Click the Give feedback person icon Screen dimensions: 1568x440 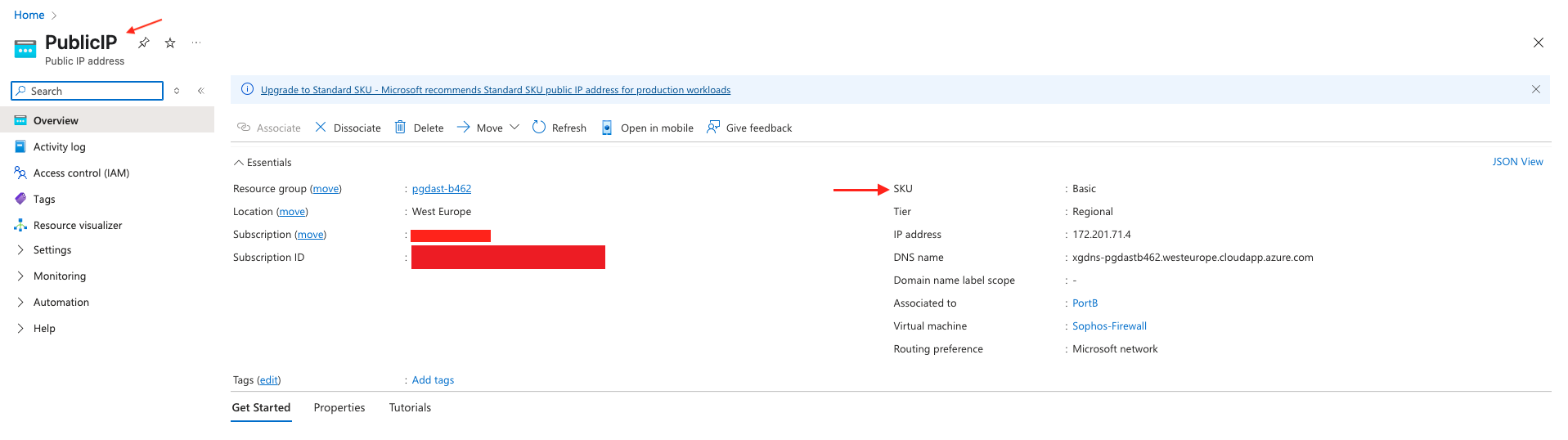(713, 127)
